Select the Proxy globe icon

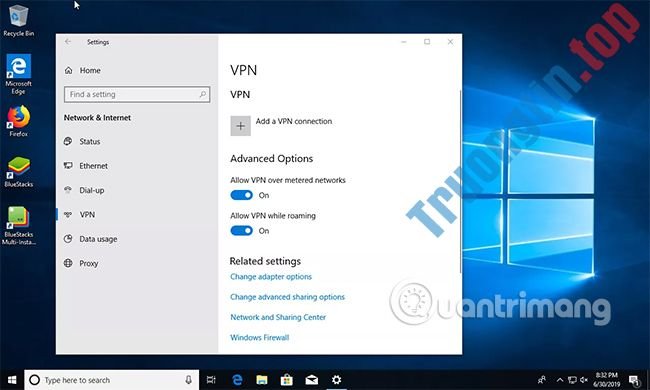point(68,263)
